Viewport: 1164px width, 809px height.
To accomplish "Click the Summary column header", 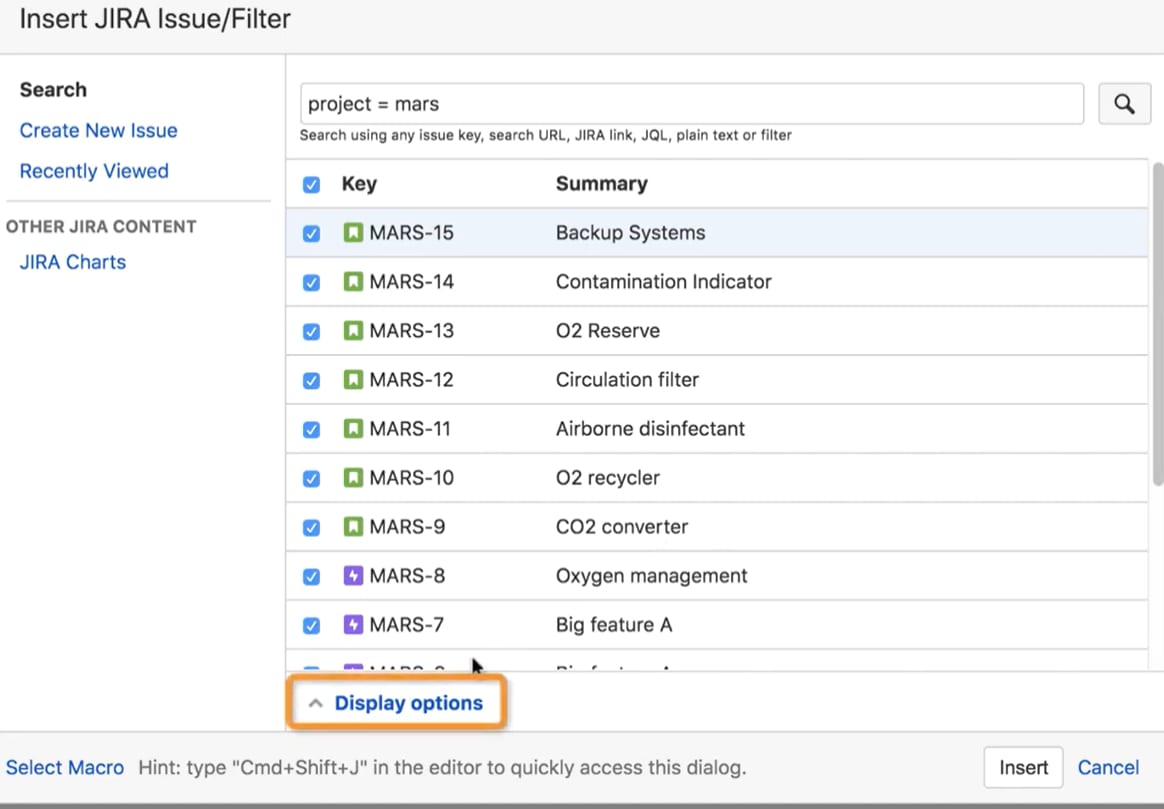I will 601,184.
